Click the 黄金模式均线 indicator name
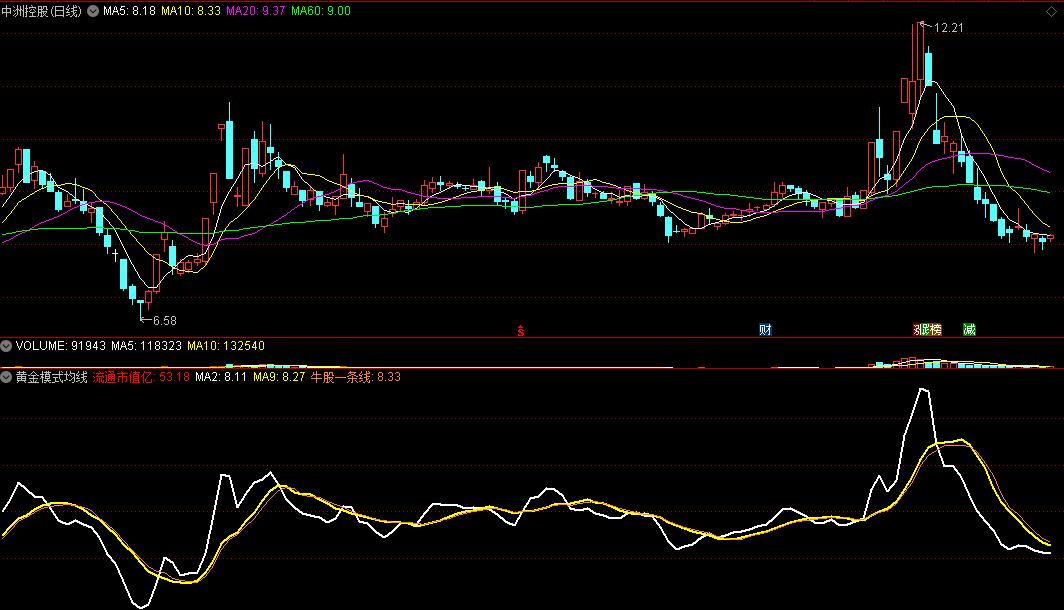Viewport: 1064px width, 610px height. 51,378
